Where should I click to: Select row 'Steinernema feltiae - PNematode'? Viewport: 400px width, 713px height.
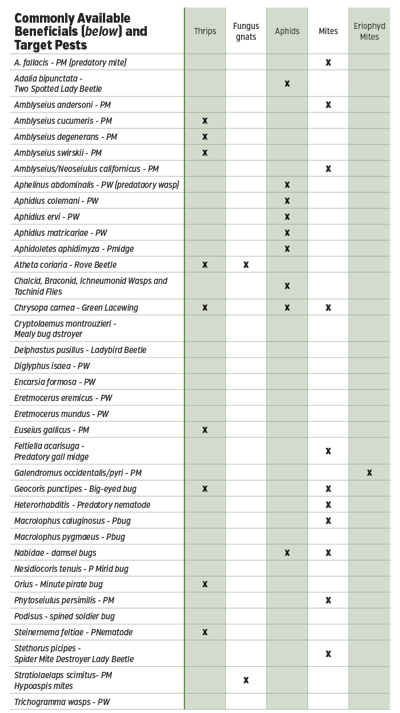(x=200, y=632)
